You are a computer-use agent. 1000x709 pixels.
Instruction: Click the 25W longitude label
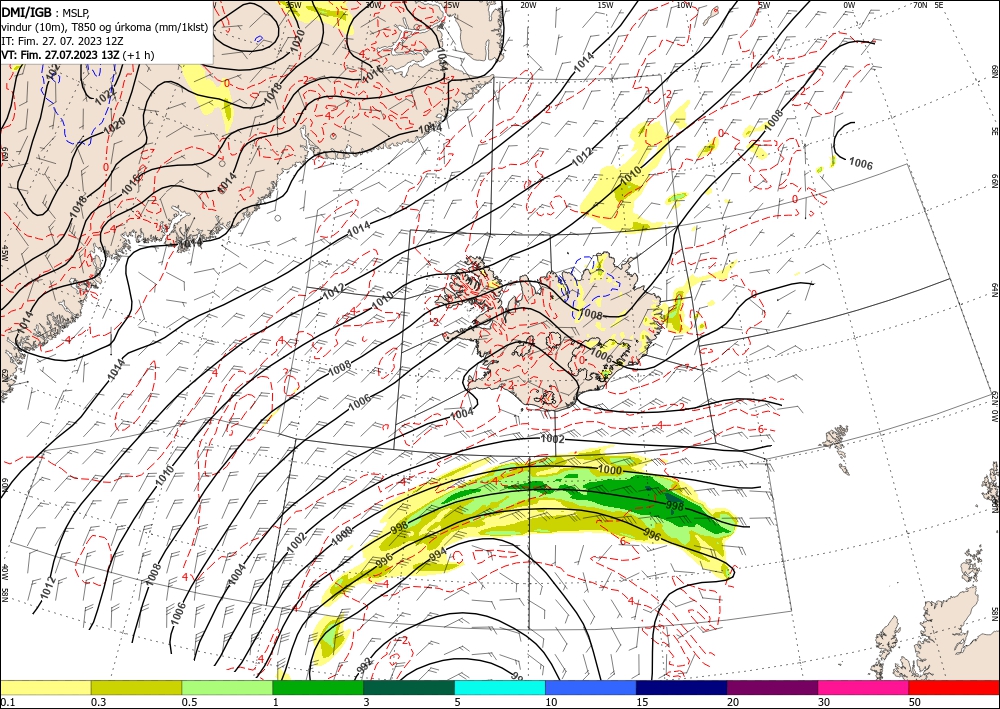click(451, 4)
